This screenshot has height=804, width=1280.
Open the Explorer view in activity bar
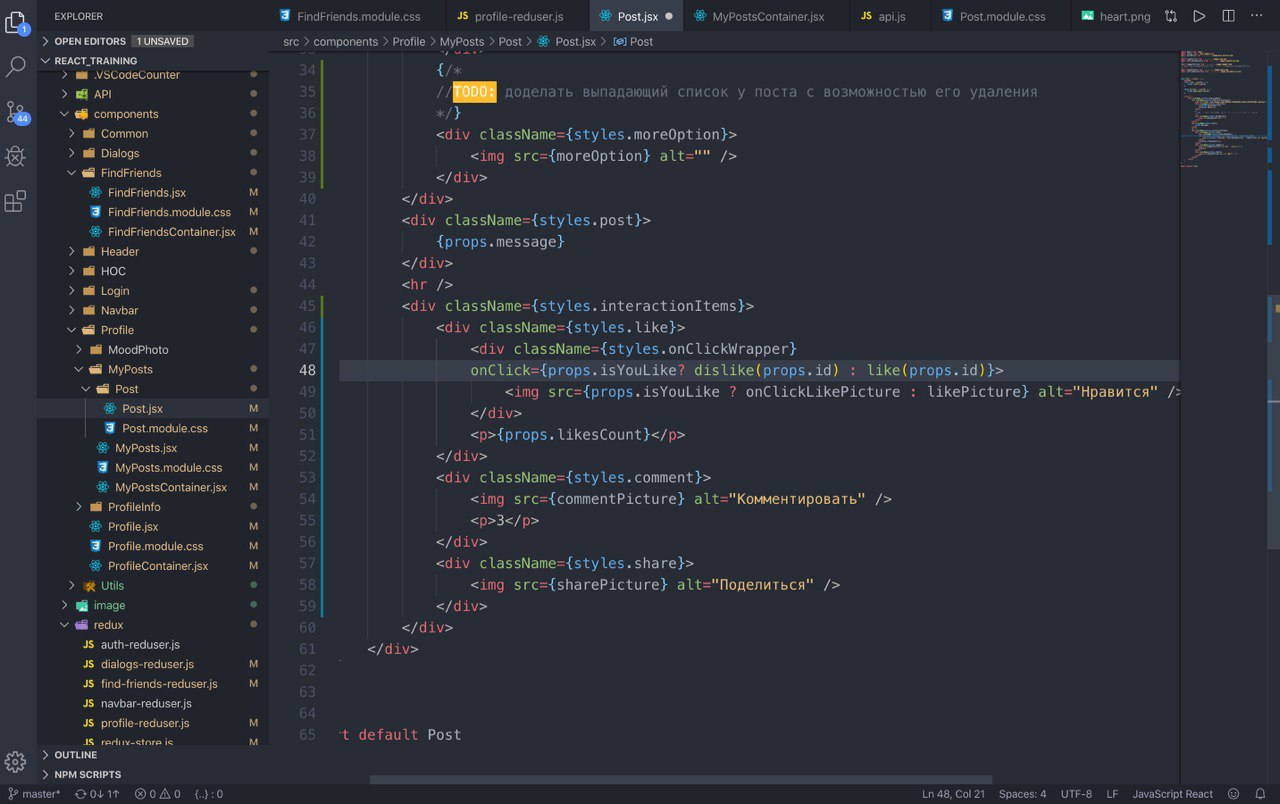[16, 22]
